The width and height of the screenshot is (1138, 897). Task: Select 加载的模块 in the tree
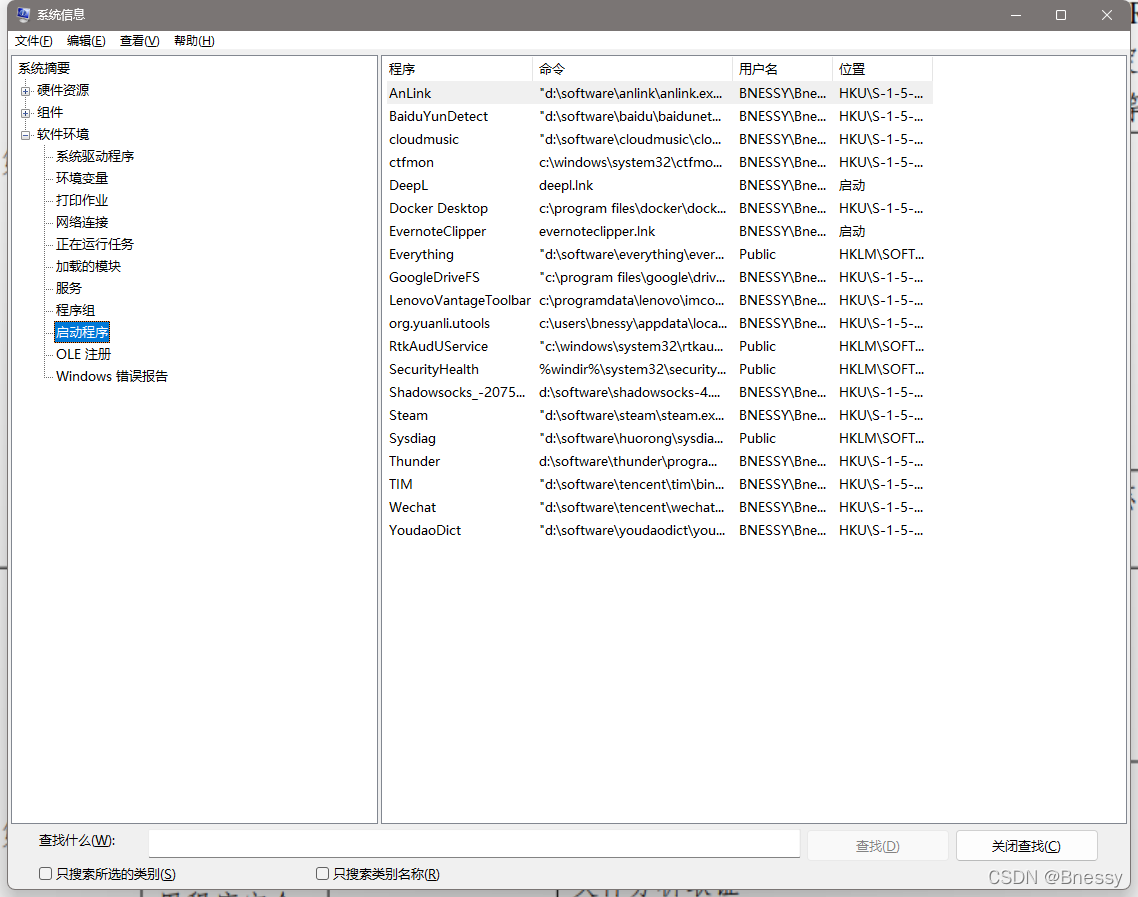[x=89, y=266]
